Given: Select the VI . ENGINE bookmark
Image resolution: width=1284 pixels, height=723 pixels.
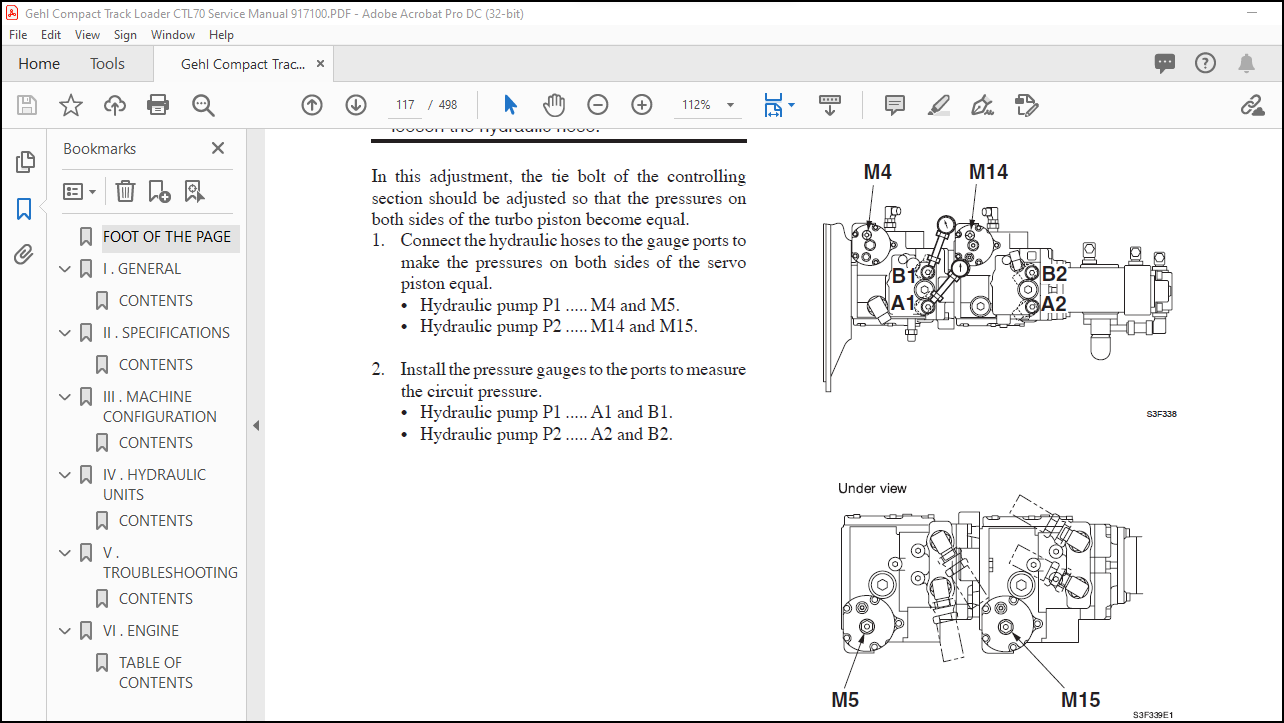Looking at the screenshot, I should 141,631.
